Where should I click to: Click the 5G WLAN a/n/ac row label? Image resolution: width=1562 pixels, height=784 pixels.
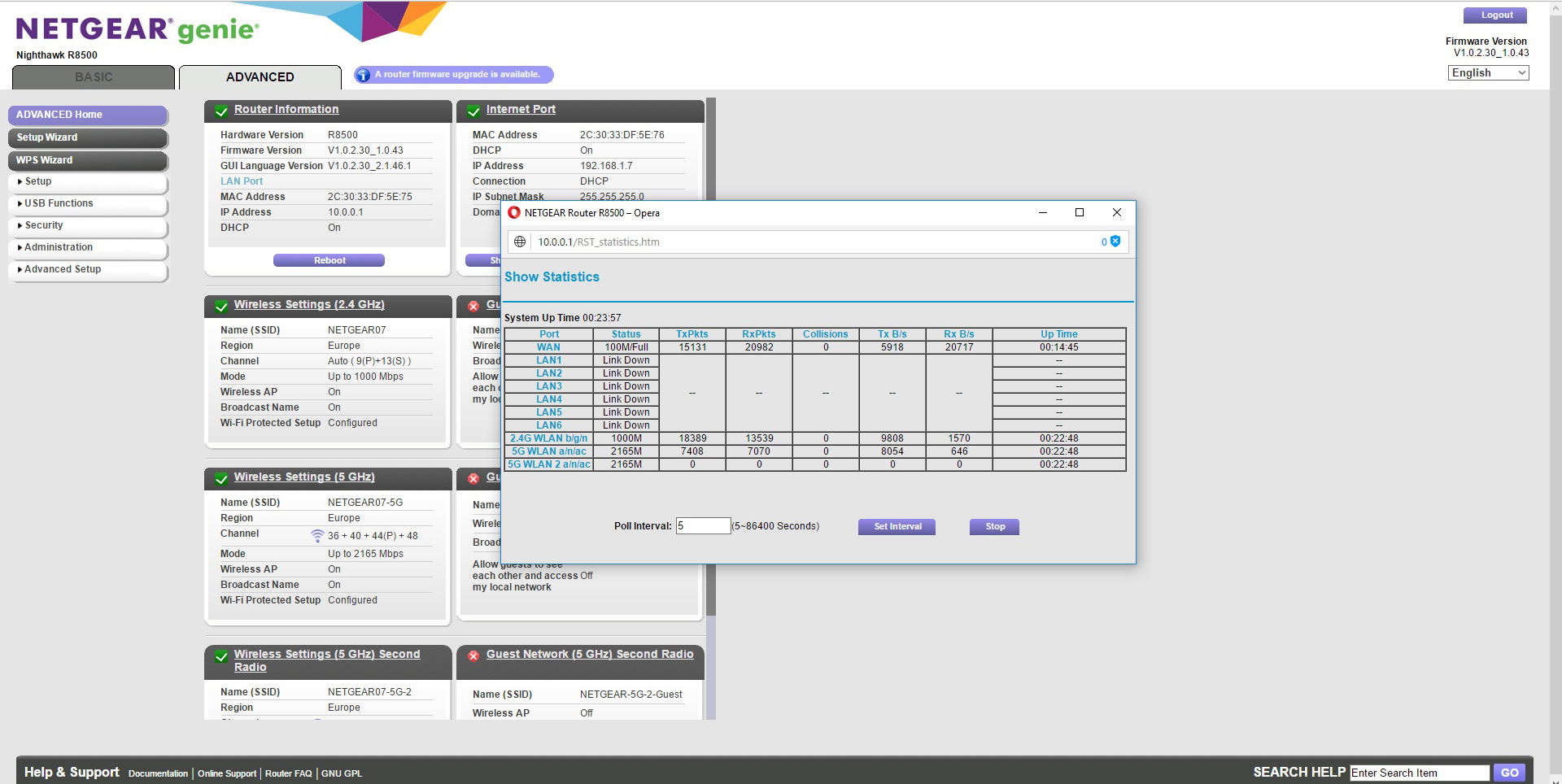(549, 451)
